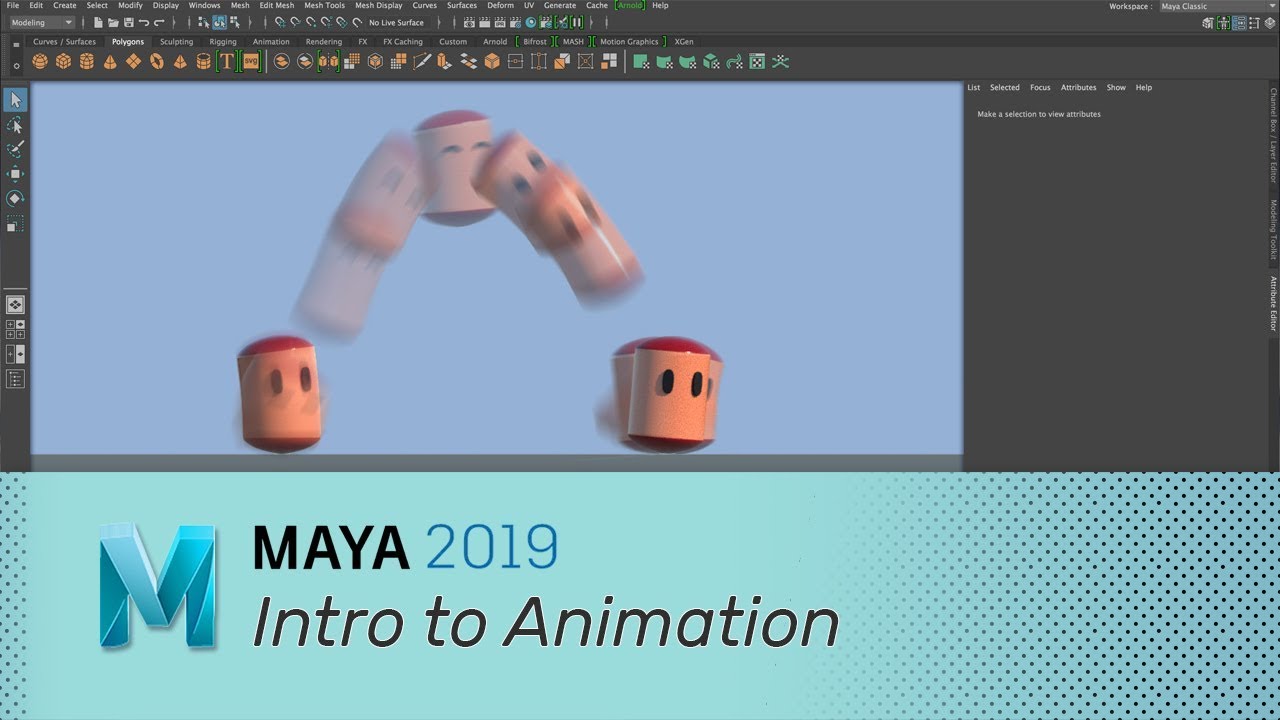Click the Render Current Frame clapper icon
The height and width of the screenshot is (720, 1280).
point(484,22)
